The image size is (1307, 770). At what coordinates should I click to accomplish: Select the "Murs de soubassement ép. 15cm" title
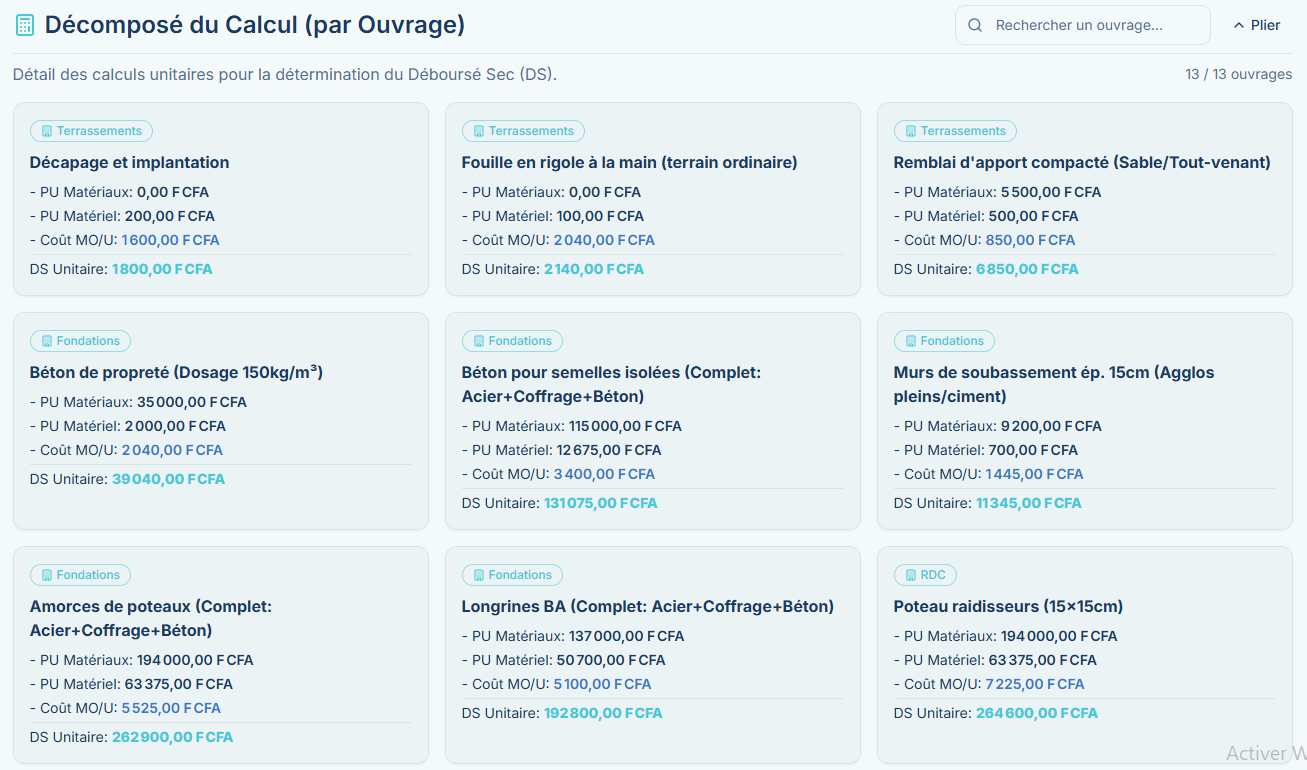[x=1054, y=384]
